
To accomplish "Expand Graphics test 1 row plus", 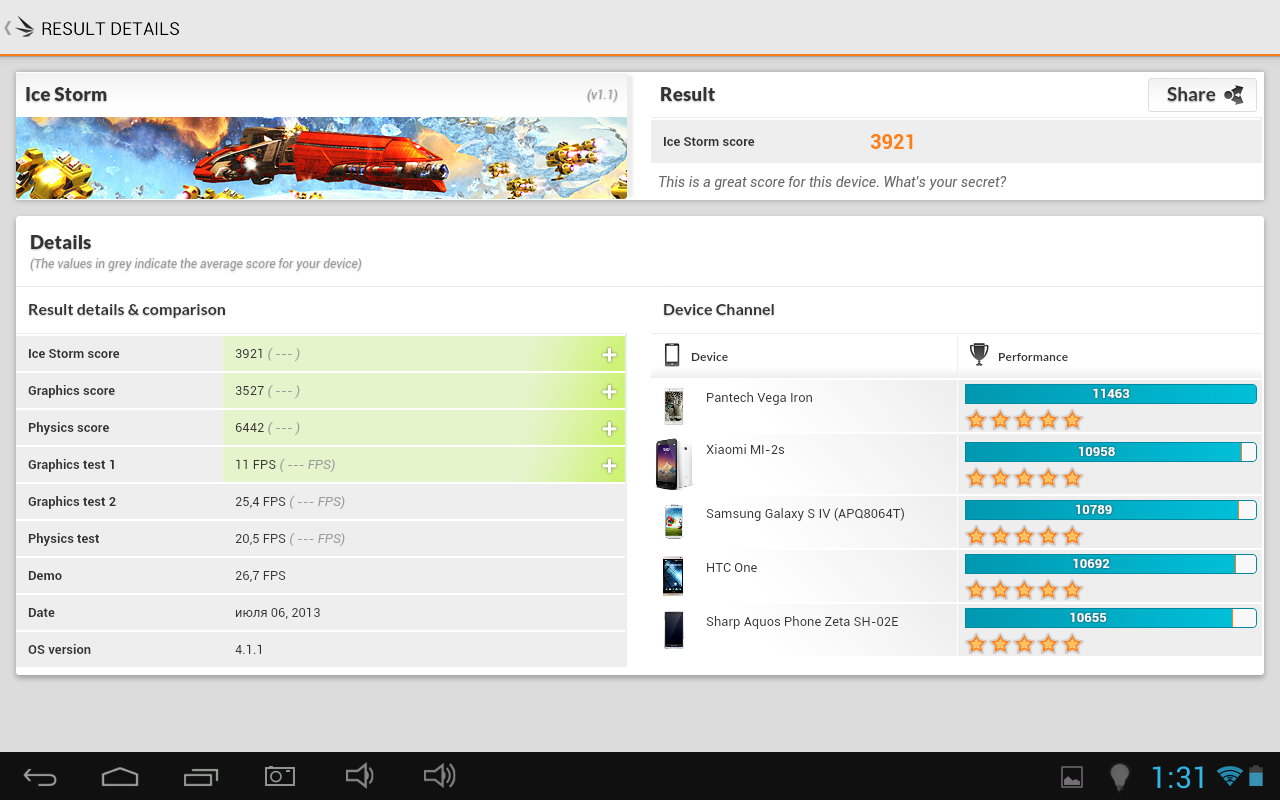I will pos(609,465).
